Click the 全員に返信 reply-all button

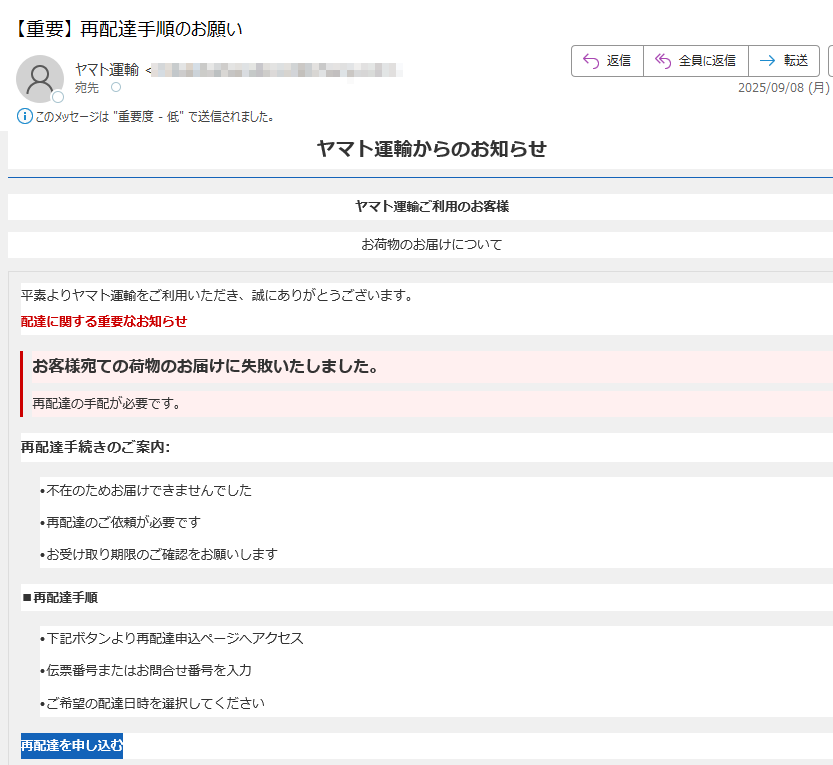tap(696, 61)
